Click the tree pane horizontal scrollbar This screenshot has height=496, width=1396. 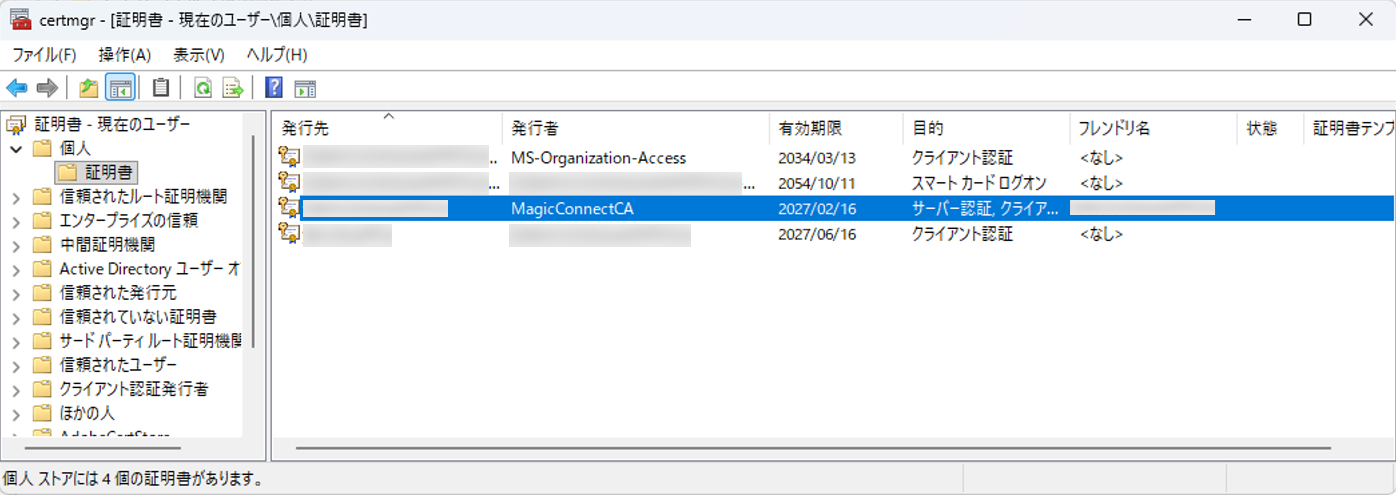105,449
